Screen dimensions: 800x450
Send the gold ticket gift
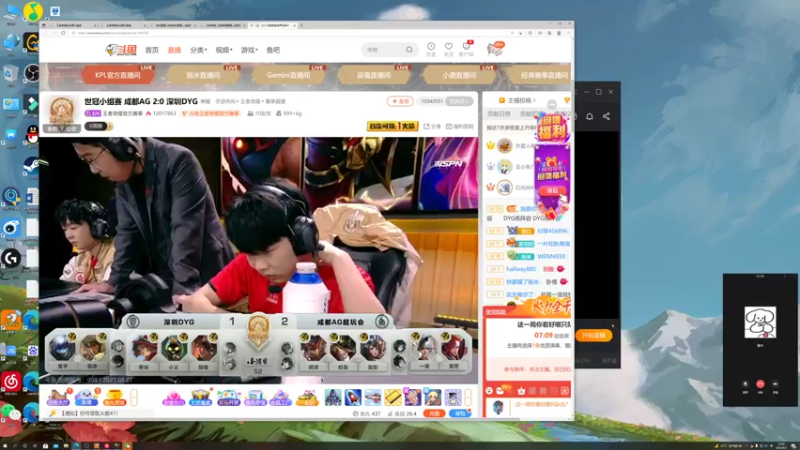click(393, 397)
